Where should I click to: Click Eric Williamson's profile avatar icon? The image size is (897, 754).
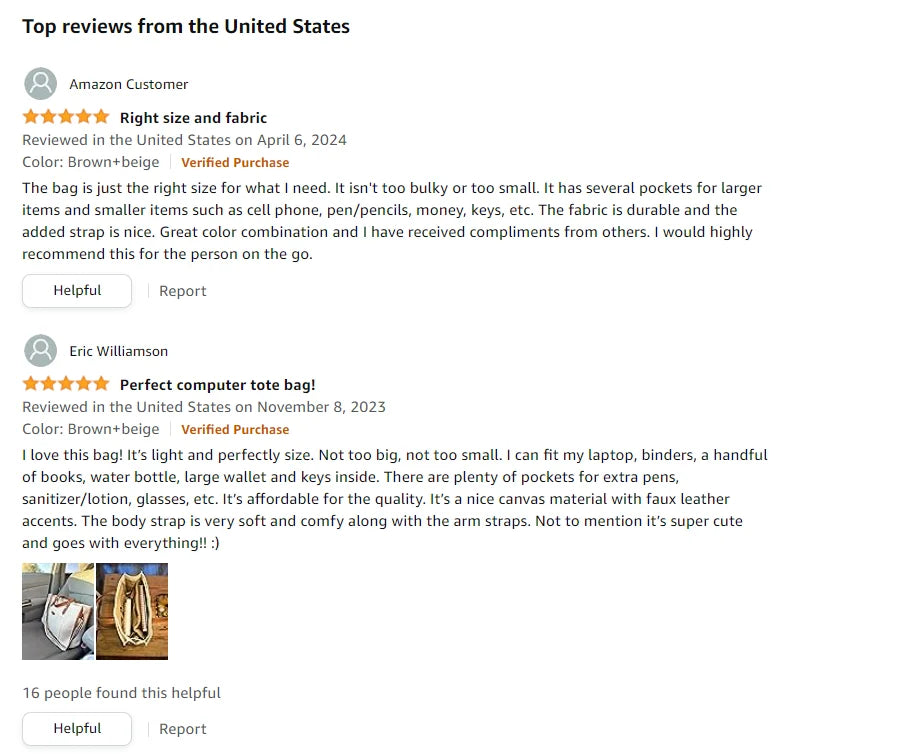pyautogui.click(x=40, y=351)
